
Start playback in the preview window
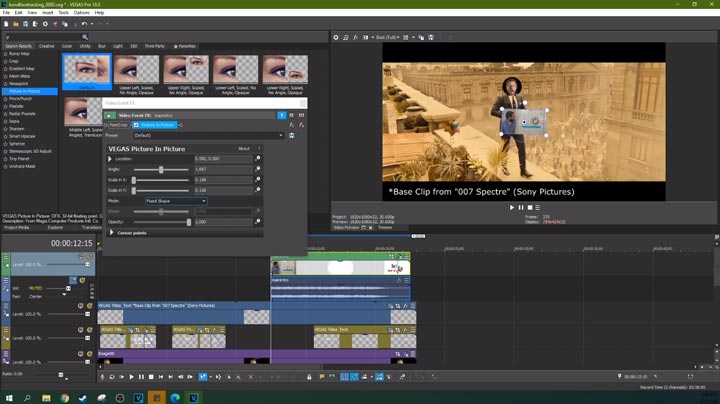(512, 208)
